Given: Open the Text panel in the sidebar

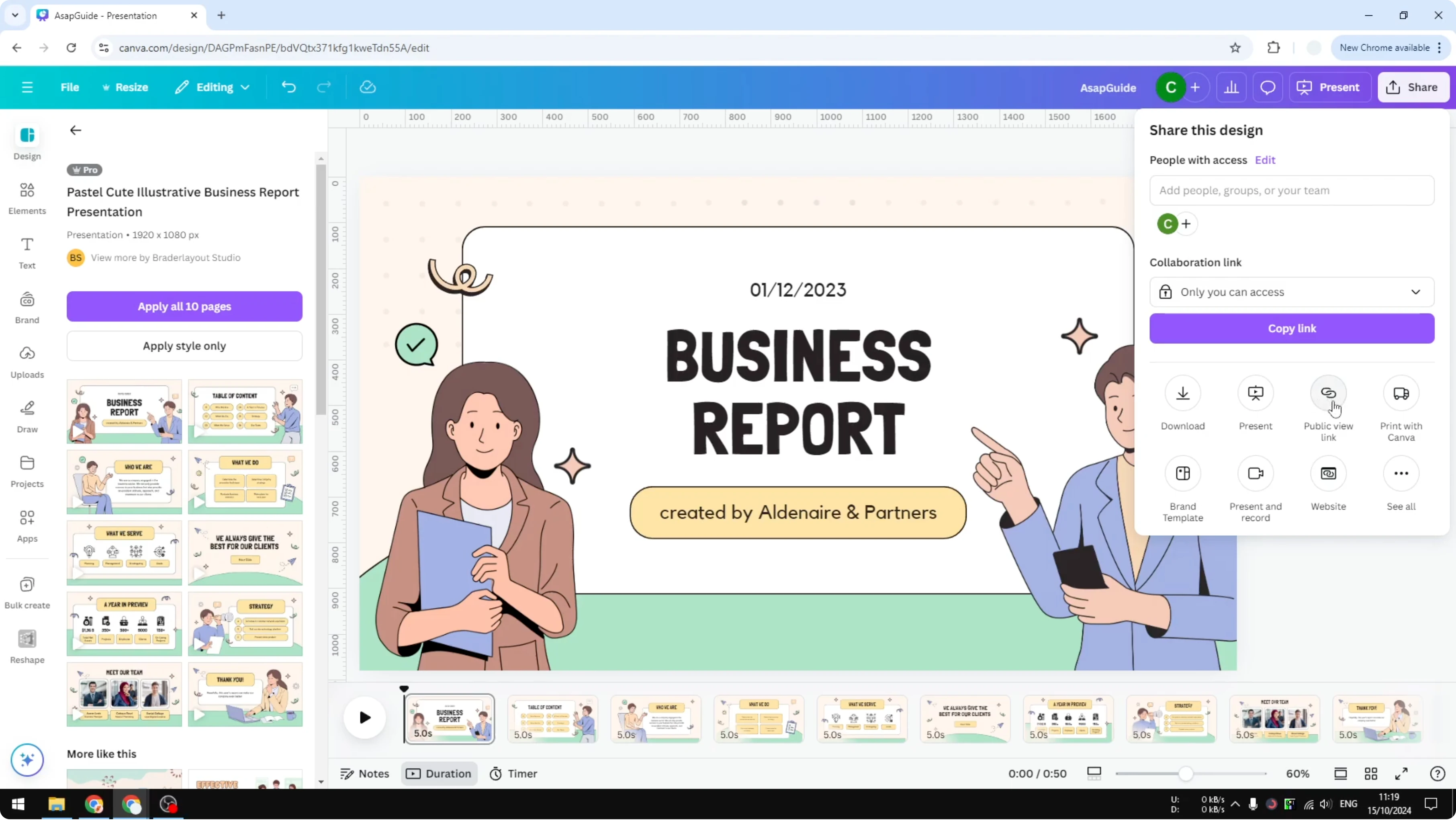Looking at the screenshot, I should (27, 252).
